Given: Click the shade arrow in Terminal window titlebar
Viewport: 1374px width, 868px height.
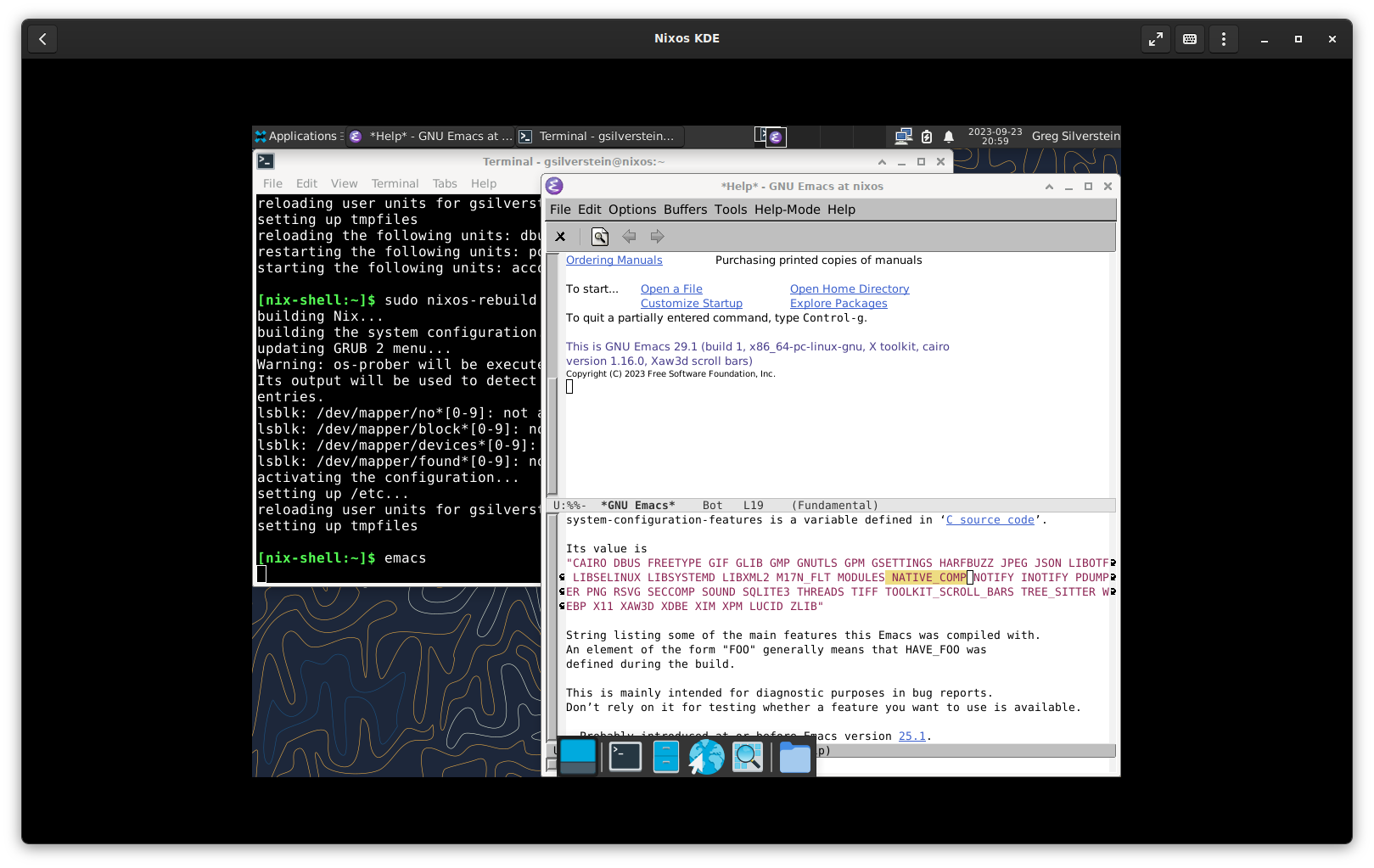Looking at the screenshot, I should pos(882,162).
